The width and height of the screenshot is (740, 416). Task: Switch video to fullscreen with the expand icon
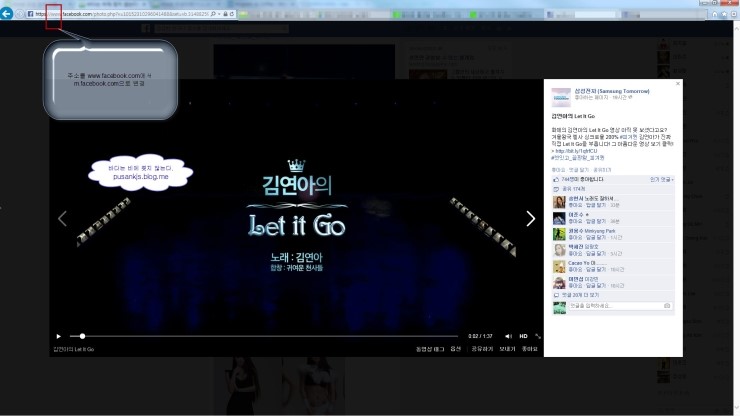(538, 336)
